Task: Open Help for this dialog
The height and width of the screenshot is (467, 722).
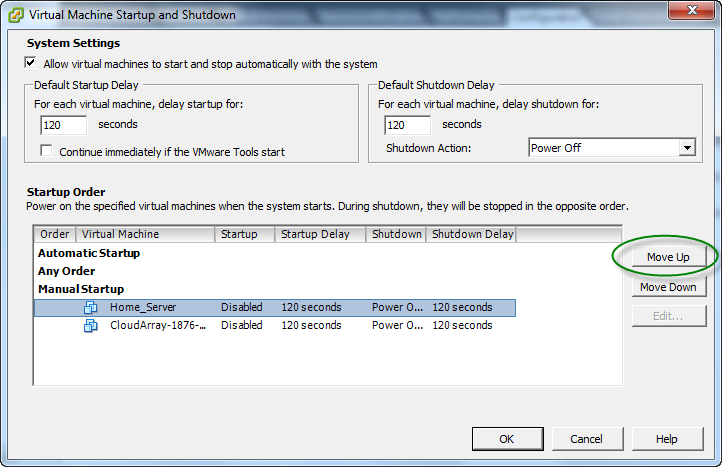Action: [x=667, y=439]
